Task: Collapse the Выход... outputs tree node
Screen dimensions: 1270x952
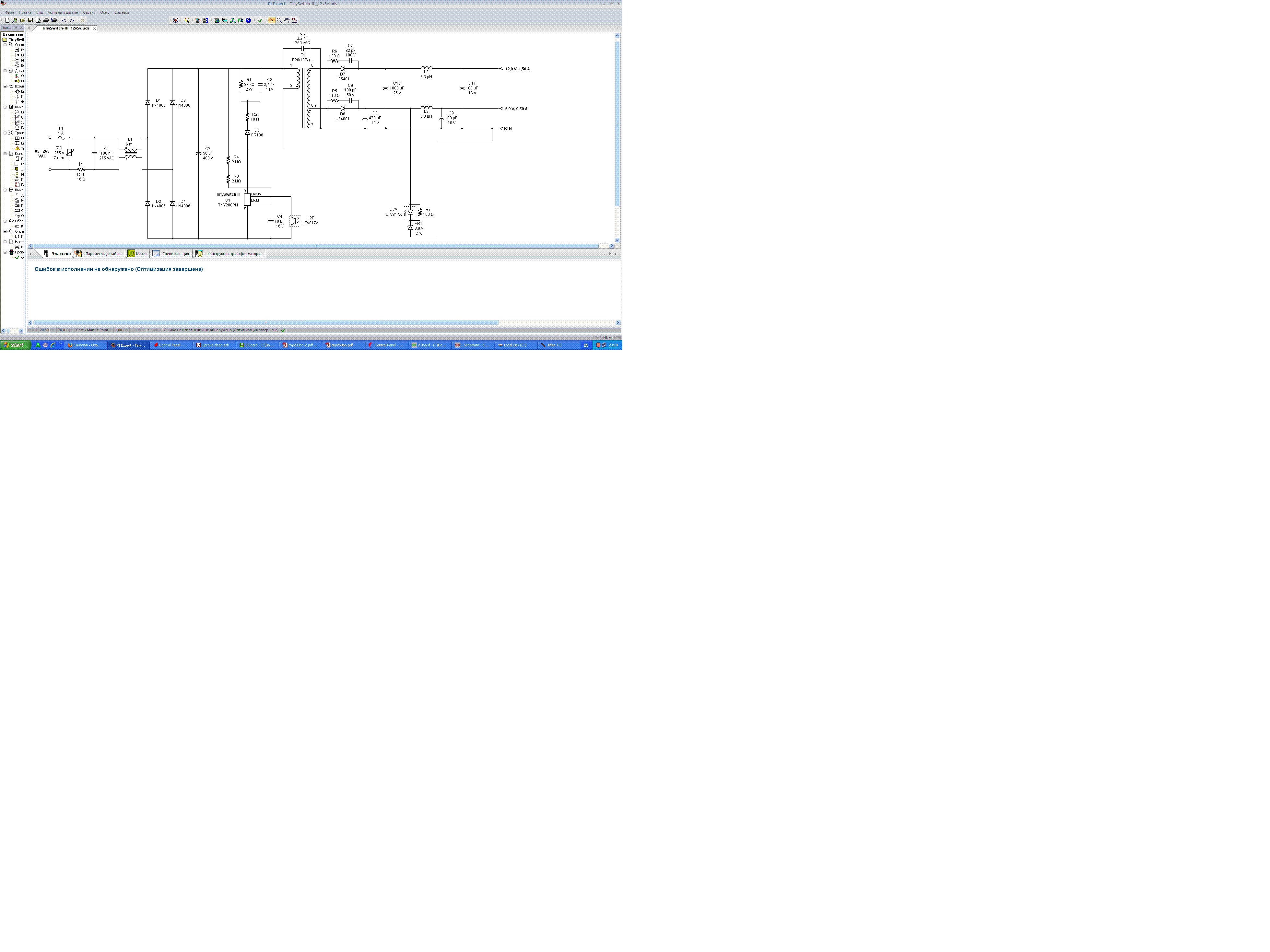Action: [x=5, y=189]
